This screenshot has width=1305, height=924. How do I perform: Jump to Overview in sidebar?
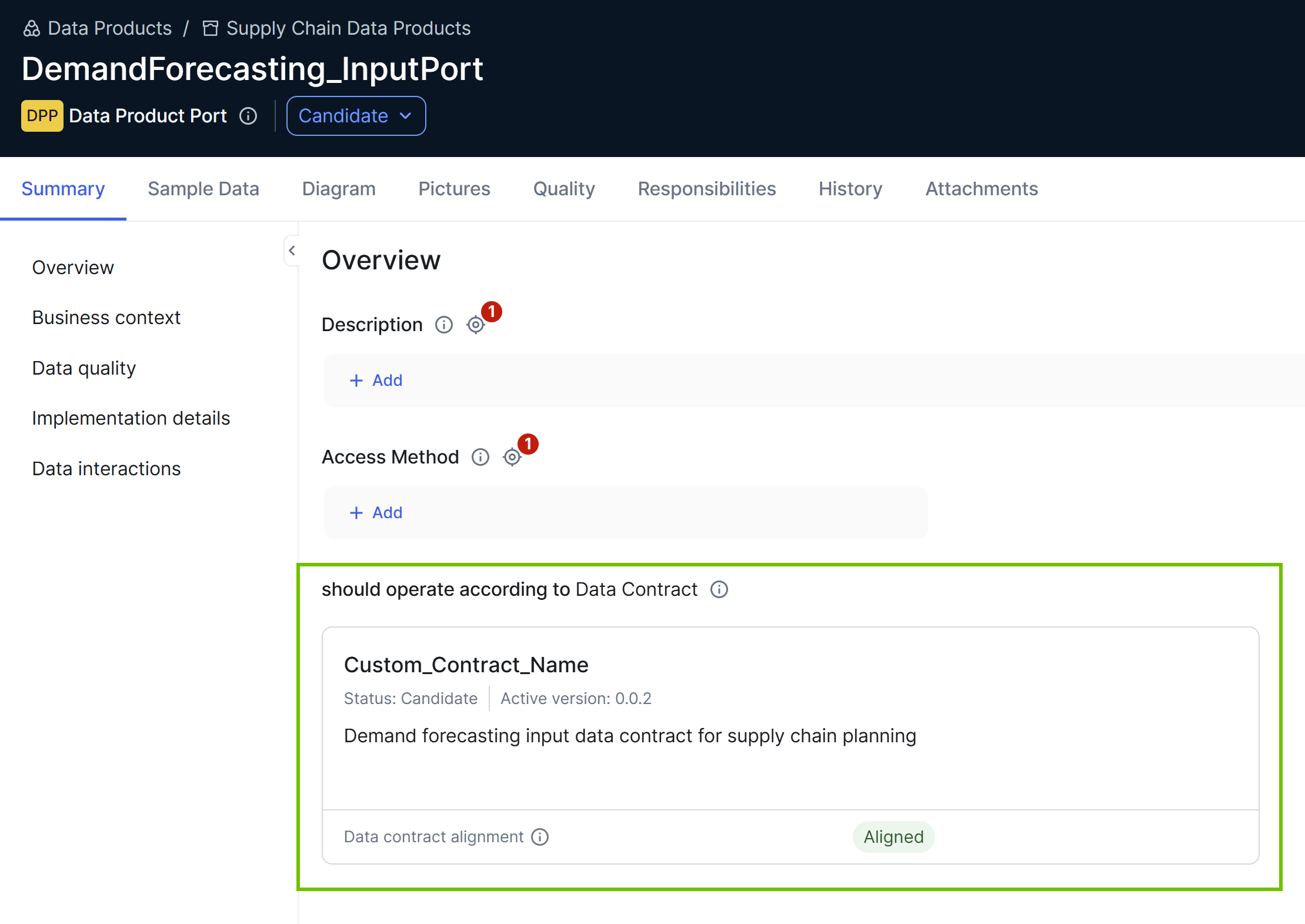coord(73,268)
